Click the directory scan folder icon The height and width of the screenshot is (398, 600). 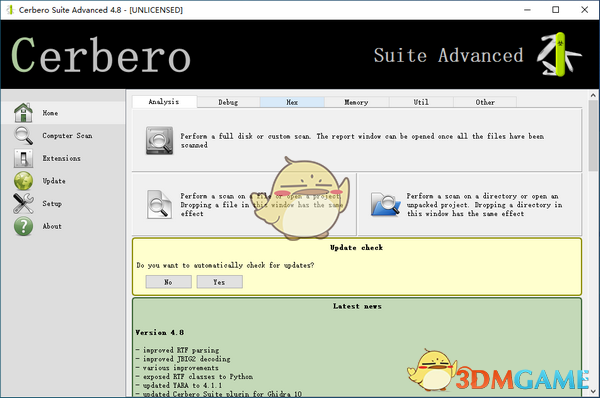pos(385,204)
